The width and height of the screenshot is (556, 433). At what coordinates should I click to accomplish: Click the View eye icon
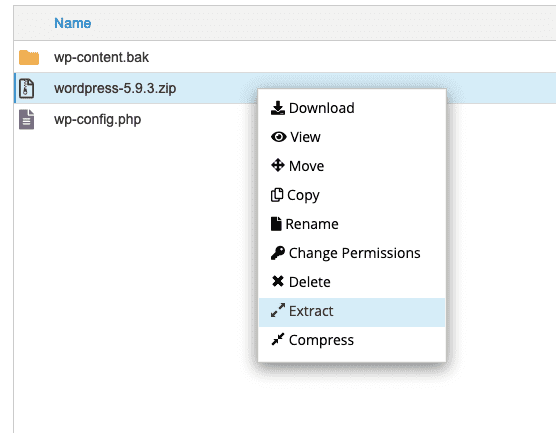[278, 137]
